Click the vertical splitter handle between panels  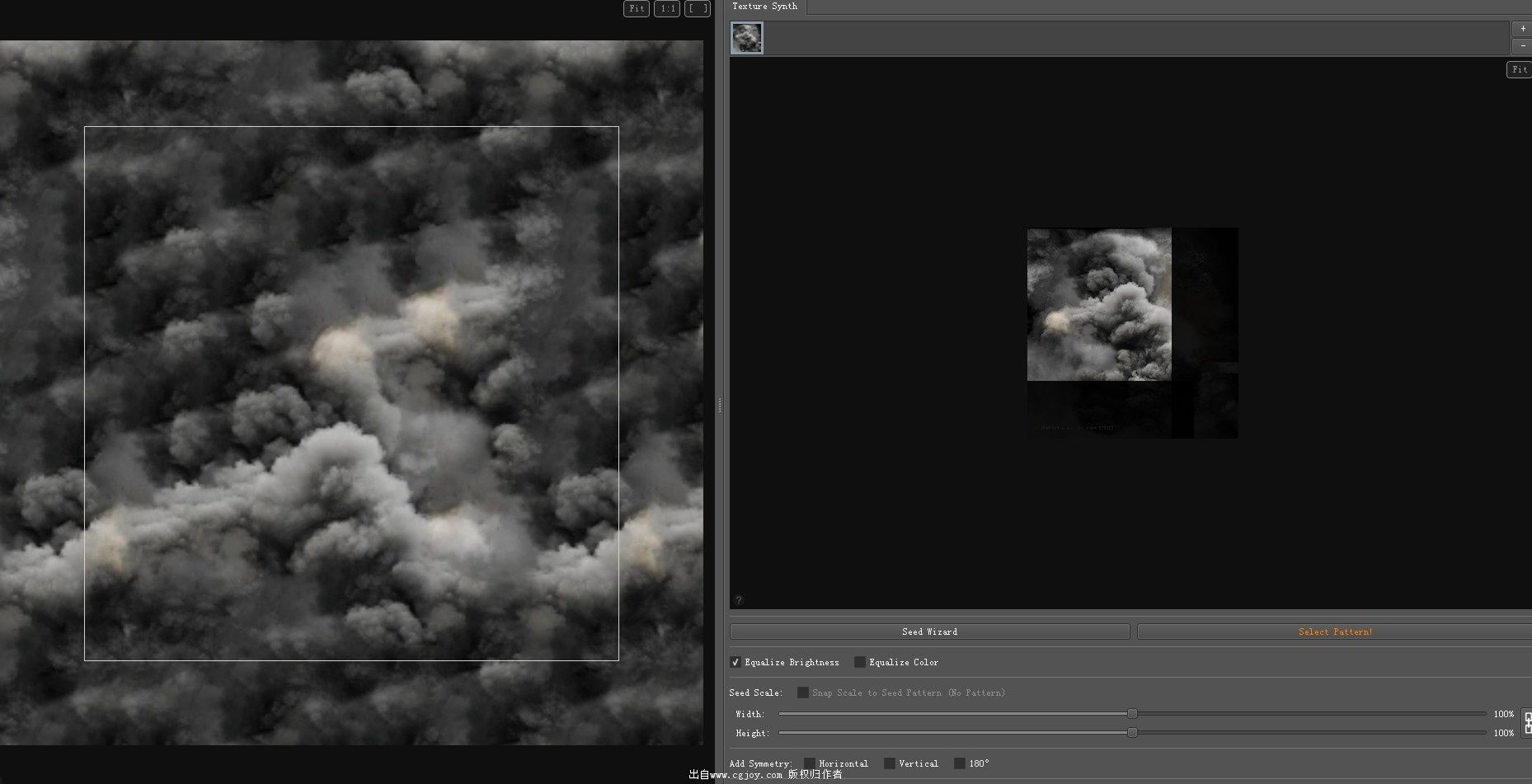click(x=720, y=405)
